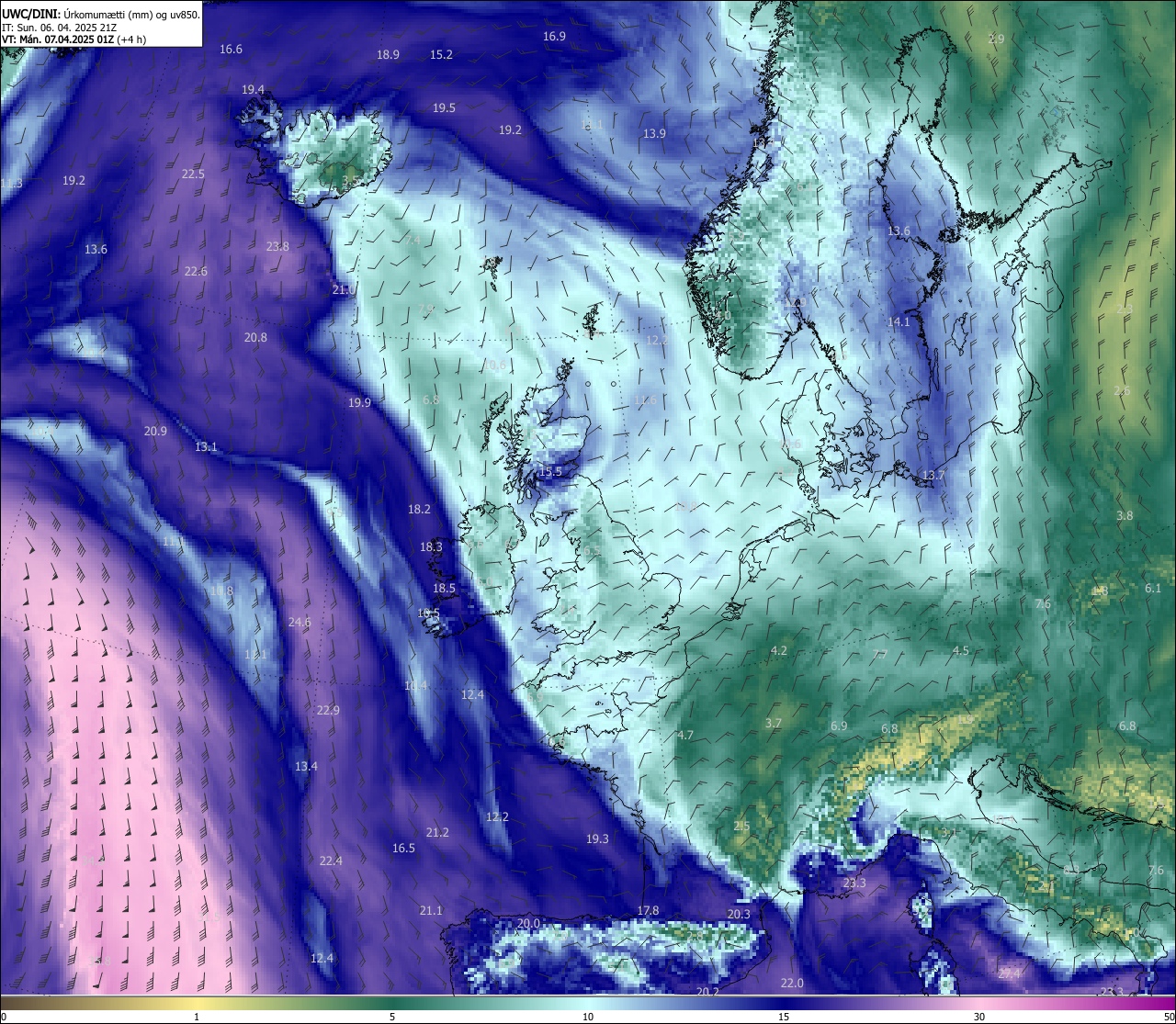1176x1024 pixels.
Task: Click the 18.2 value label
Action: tap(419, 510)
